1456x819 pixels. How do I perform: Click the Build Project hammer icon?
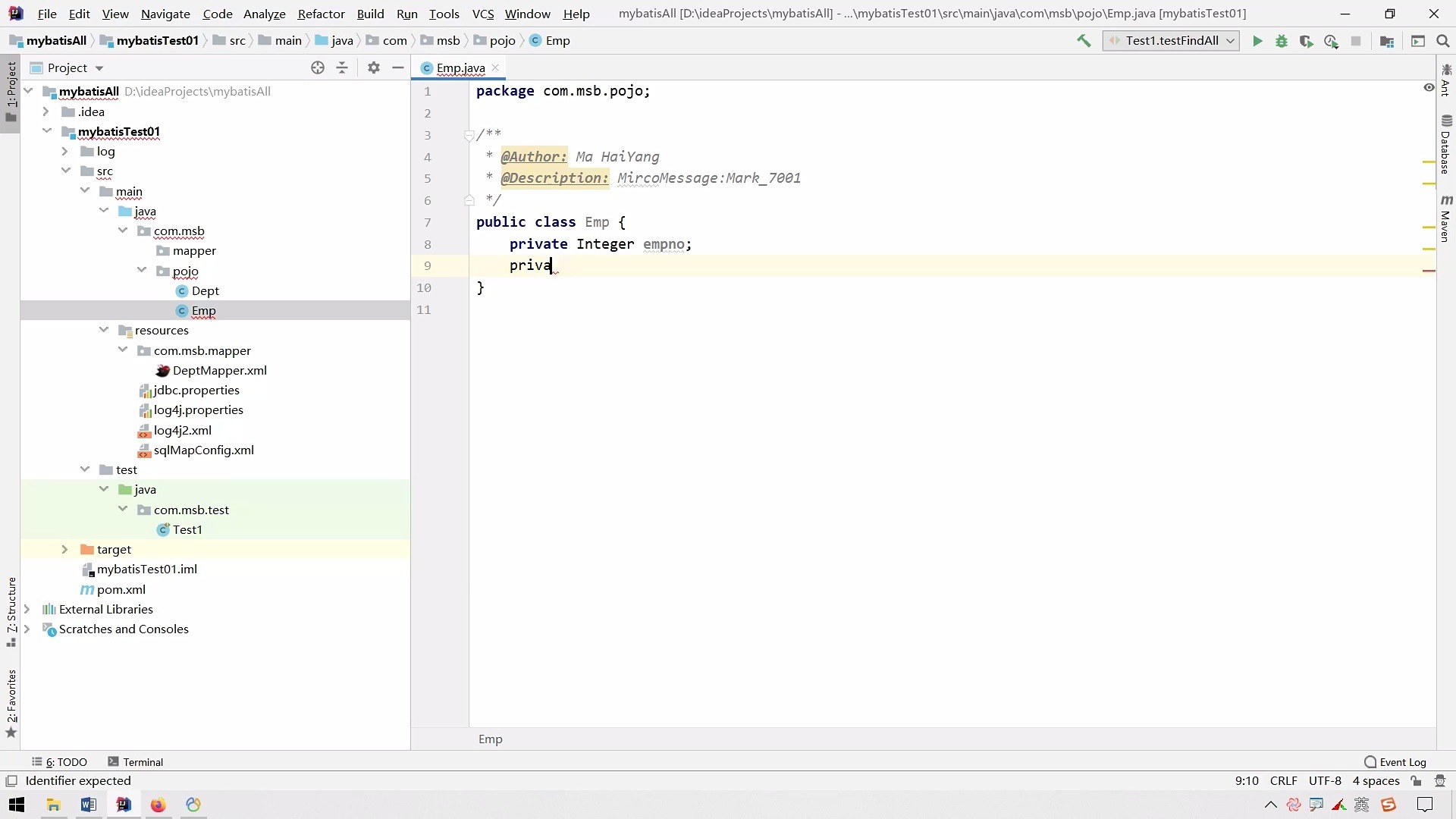click(x=1084, y=41)
